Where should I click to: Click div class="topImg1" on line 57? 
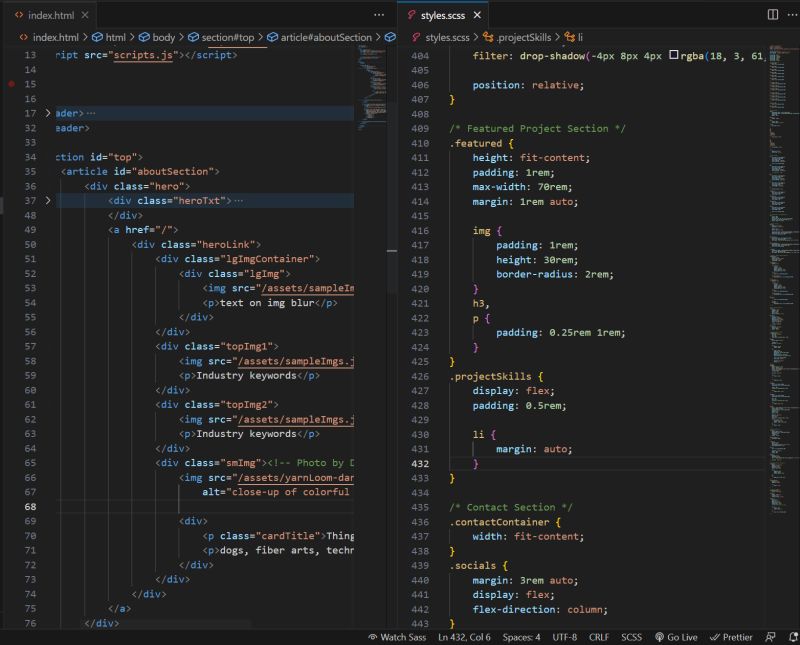pyautogui.click(x=217, y=346)
